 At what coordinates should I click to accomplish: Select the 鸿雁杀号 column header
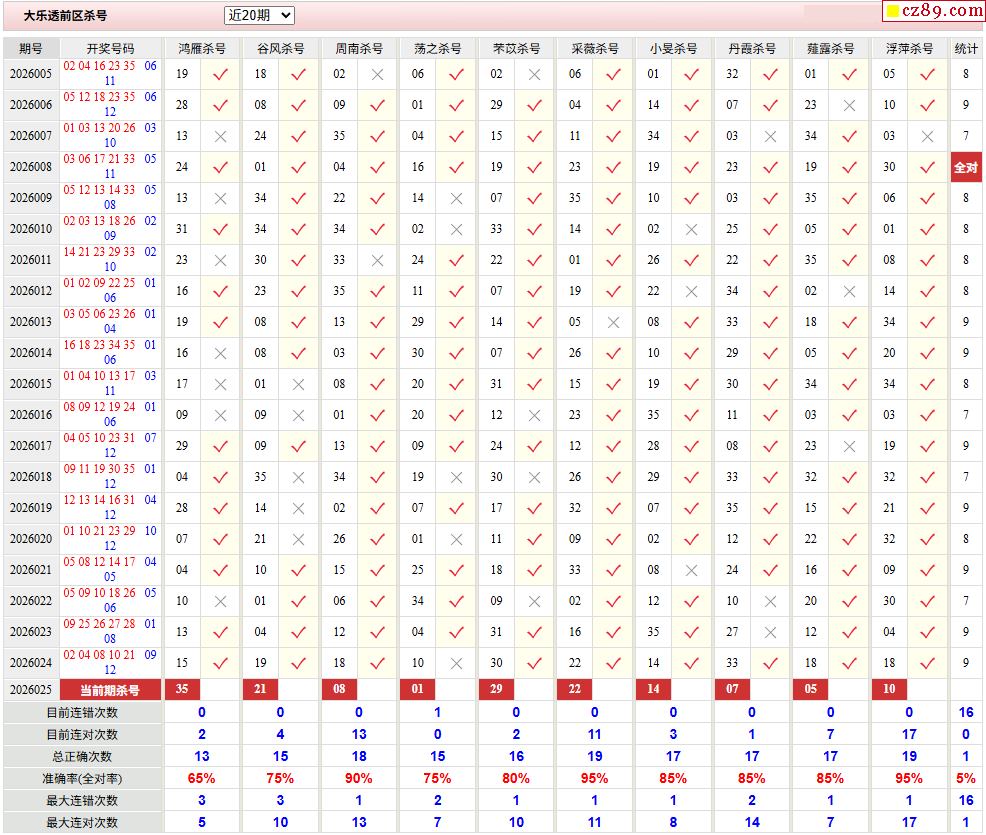pyautogui.click(x=201, y=48)
